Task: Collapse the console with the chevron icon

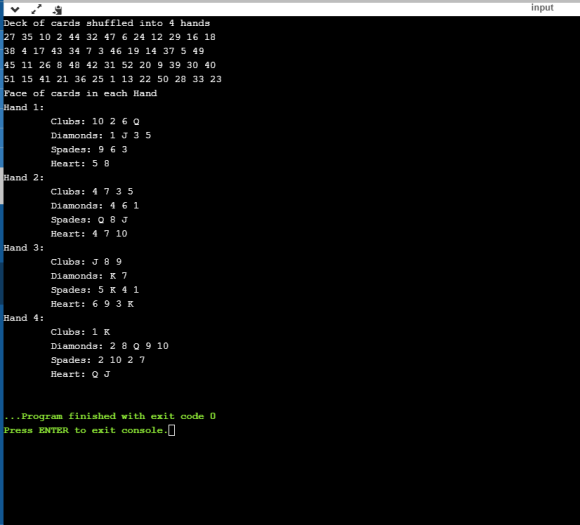Action: (x=15, y=9)
